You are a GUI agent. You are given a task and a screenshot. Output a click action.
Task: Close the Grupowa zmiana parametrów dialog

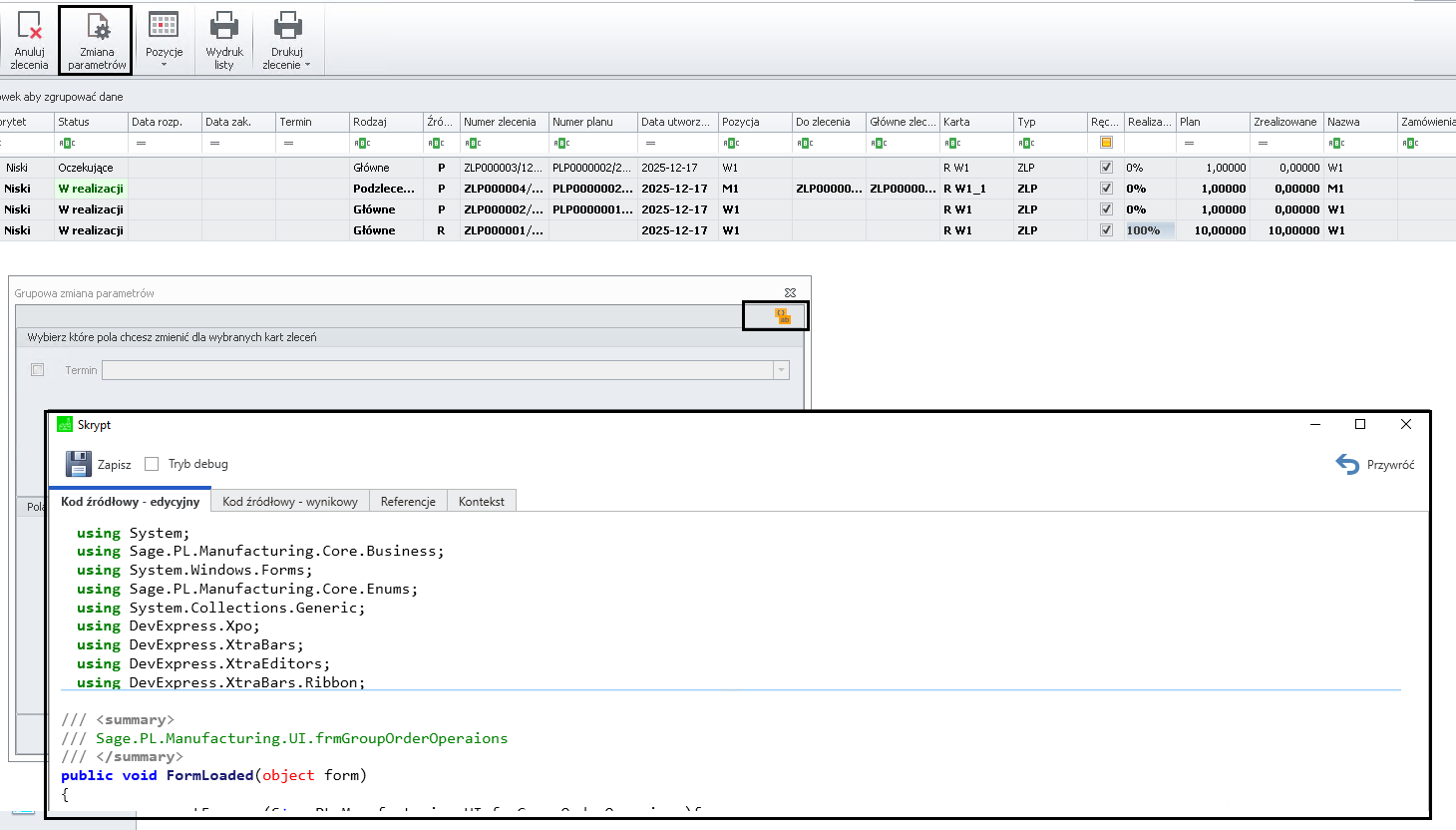[790, 292]
